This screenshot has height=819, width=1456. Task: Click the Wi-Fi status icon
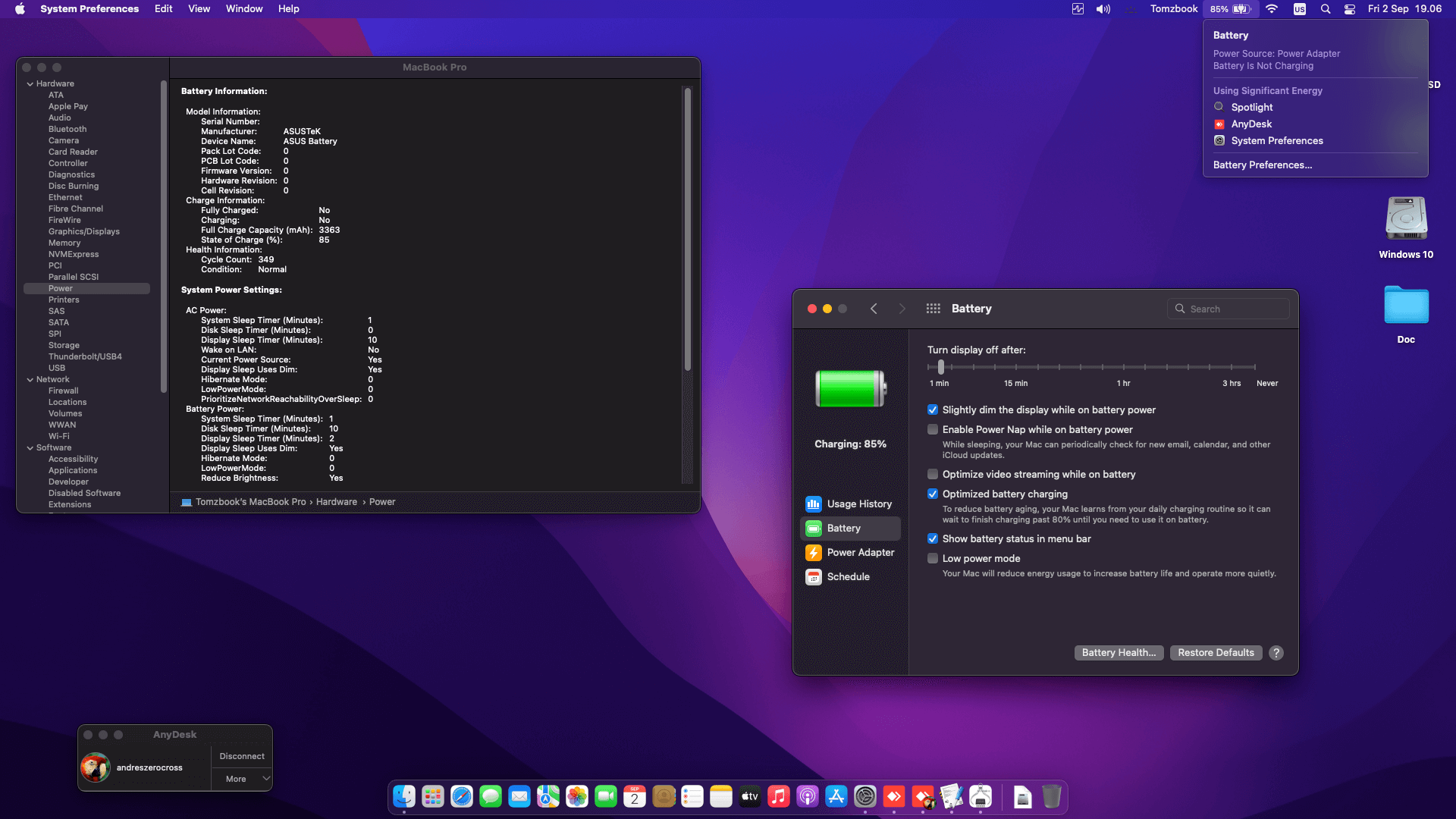click(x=1272, y=9)
